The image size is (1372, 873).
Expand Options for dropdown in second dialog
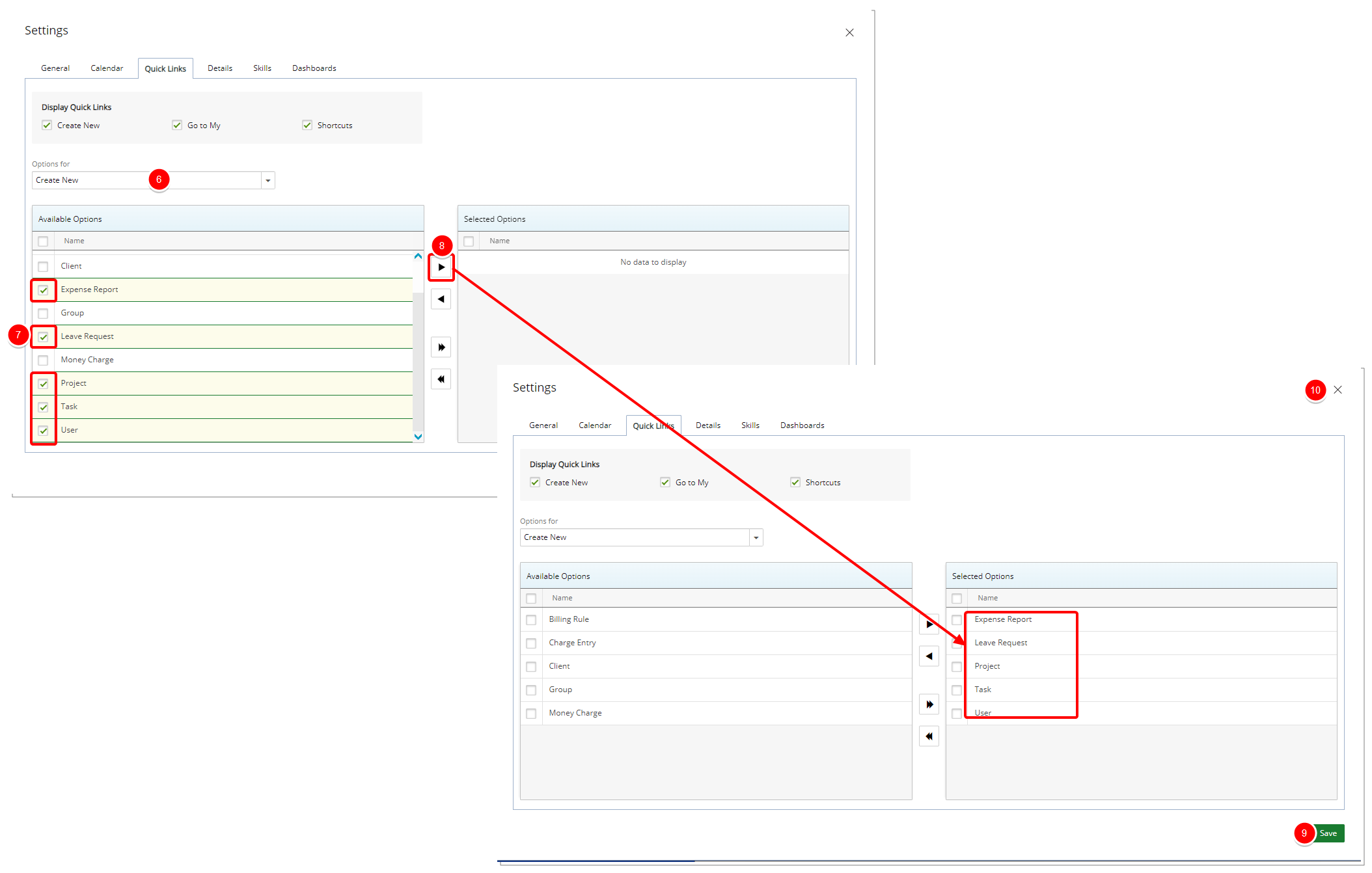tap(756, 537)
